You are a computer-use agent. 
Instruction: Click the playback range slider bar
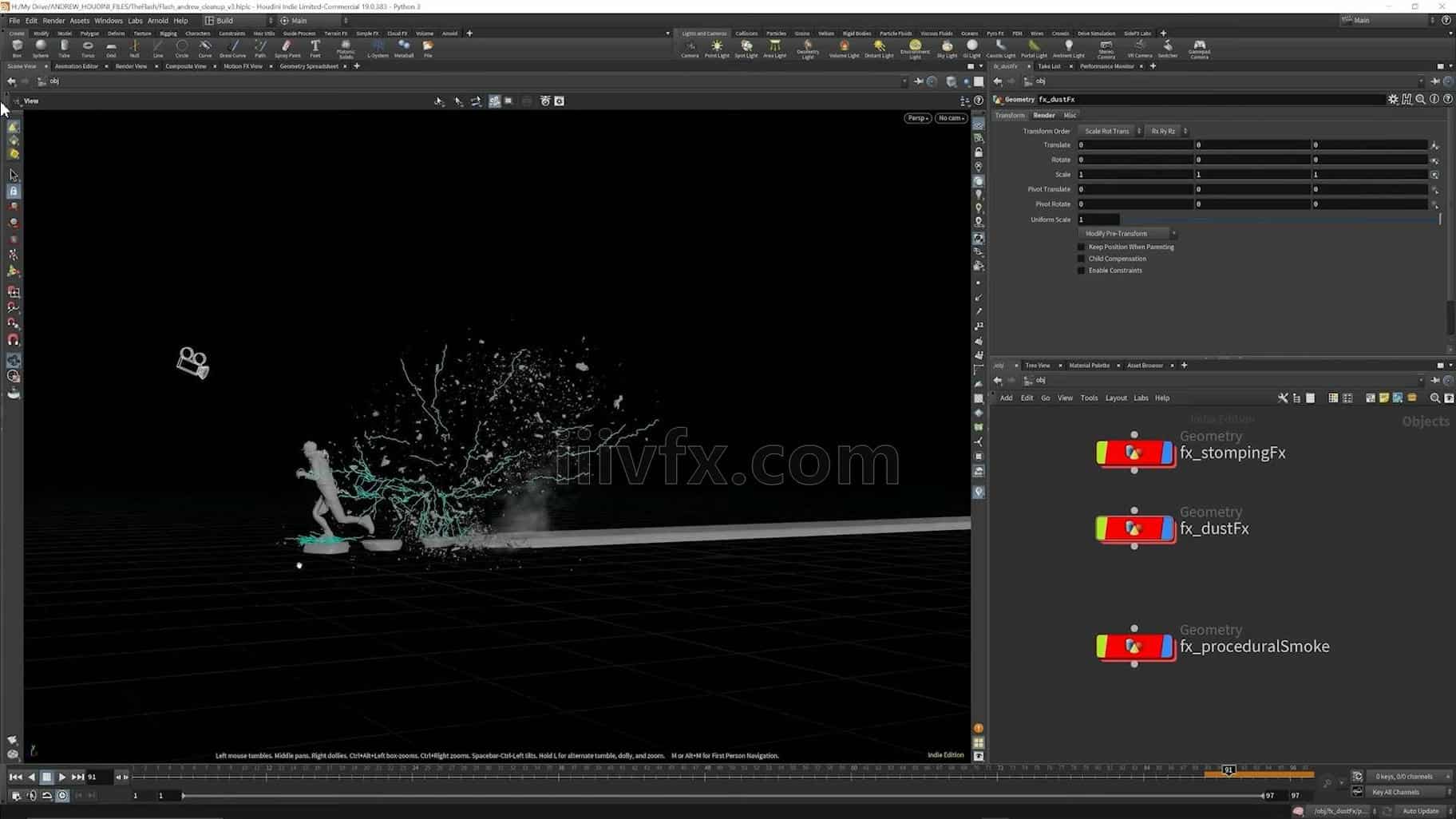[x=722, y=795]
